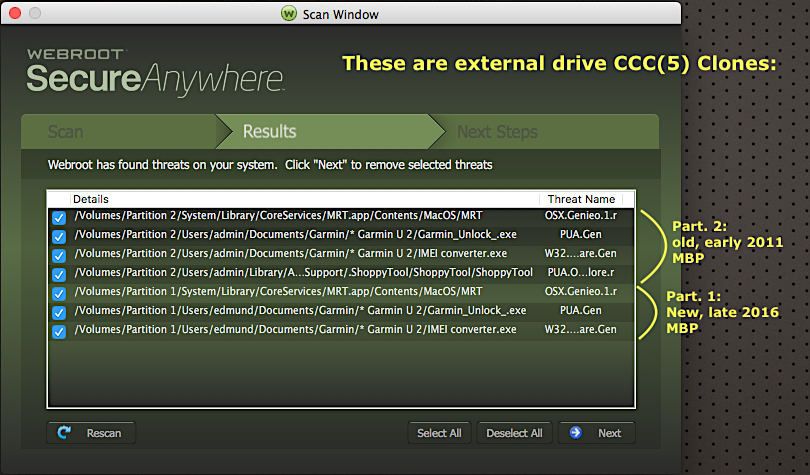Click the Rescan refresh arrow icon
The width and height of the screenshot is (810, 475).
click(65, 433)
